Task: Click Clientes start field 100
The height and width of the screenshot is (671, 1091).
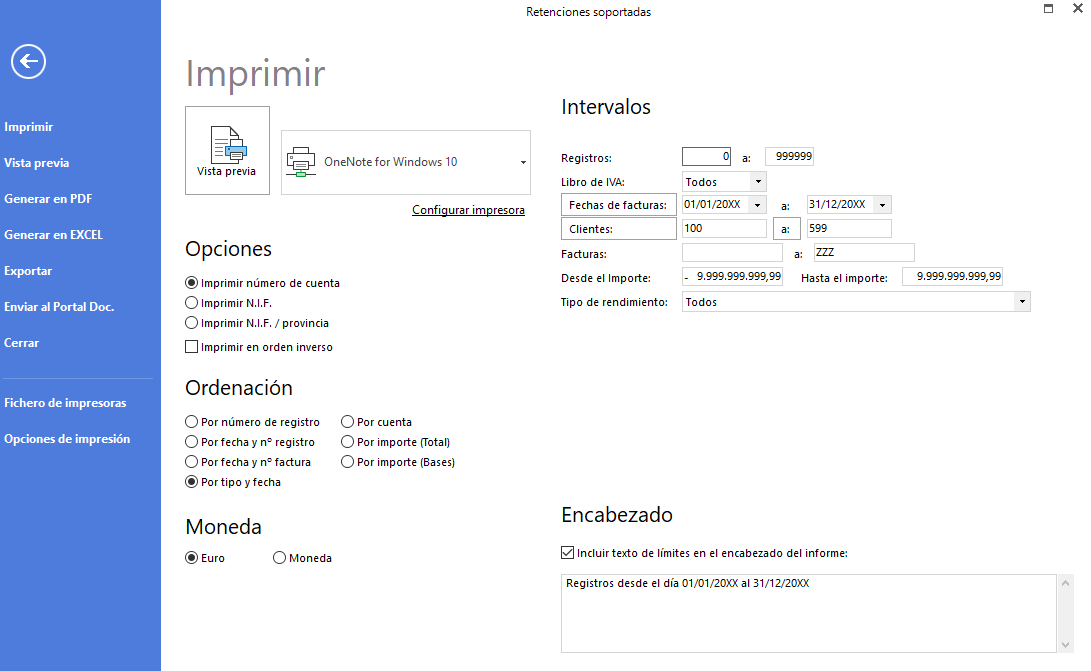Action: [724, 228]
